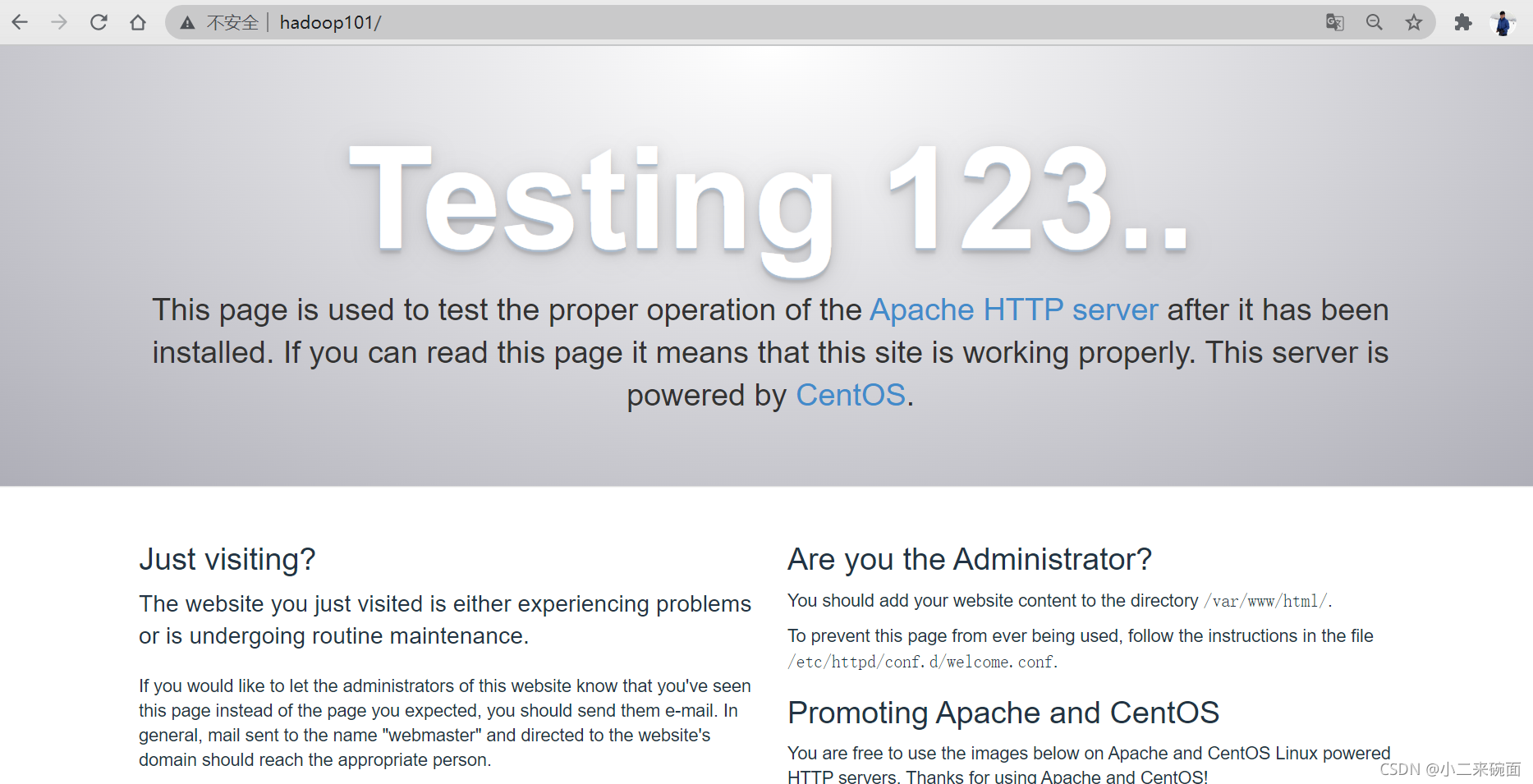
Task: Open the user profile avatar
Action: tap(1503, 22)
